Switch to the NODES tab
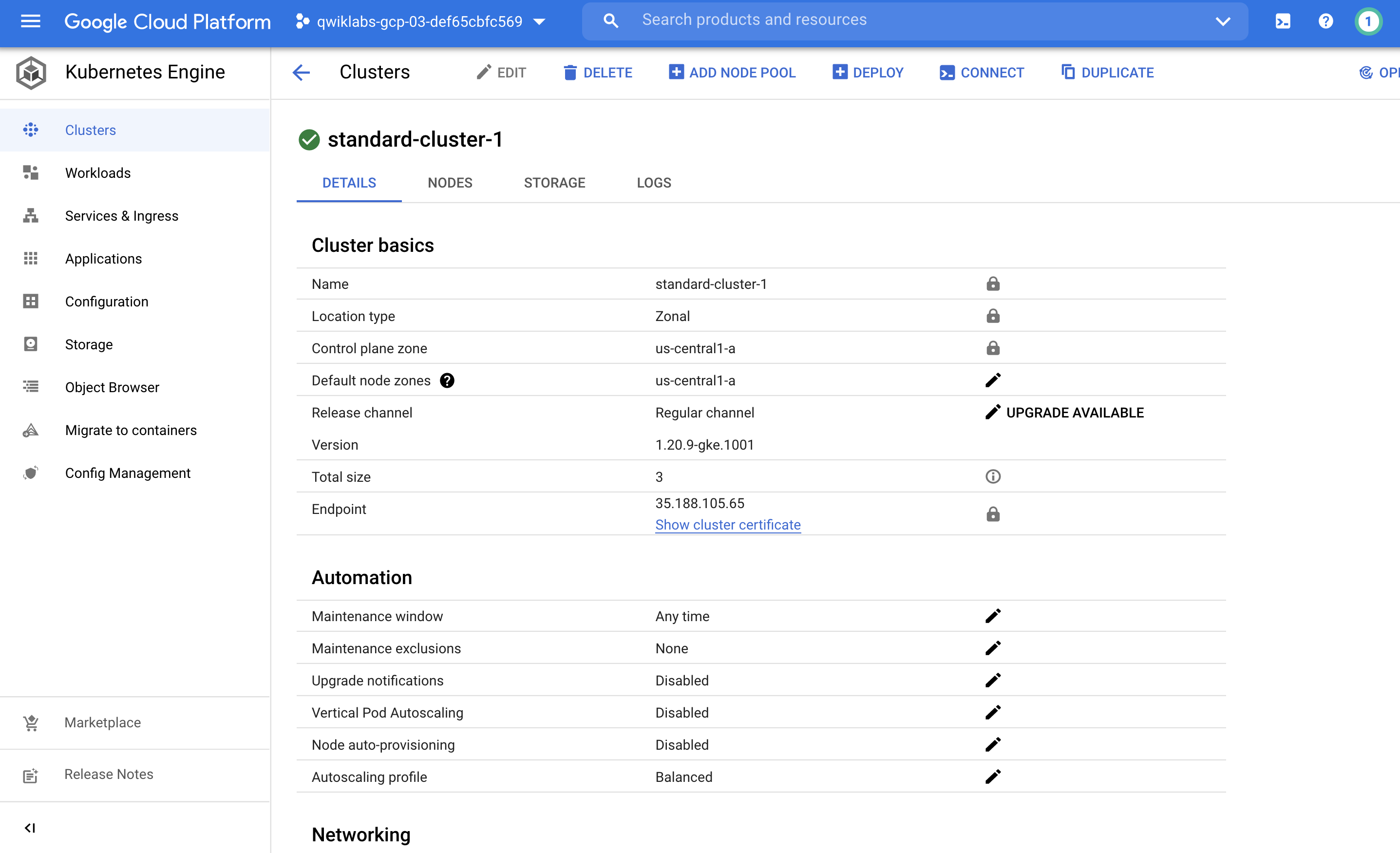The height and width of the screenshot is (853, 1400). coord(450,183)
